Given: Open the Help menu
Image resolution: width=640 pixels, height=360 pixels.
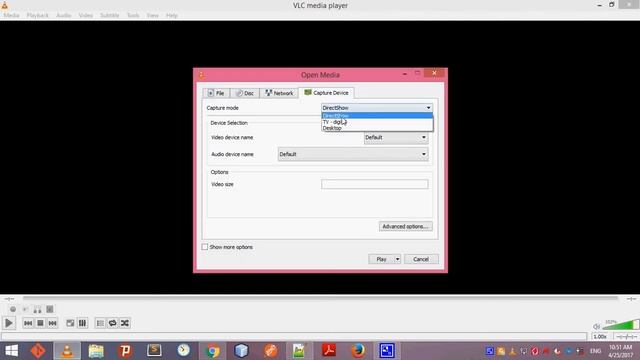Looking at the screenshot, I should (x=172, y=16).
